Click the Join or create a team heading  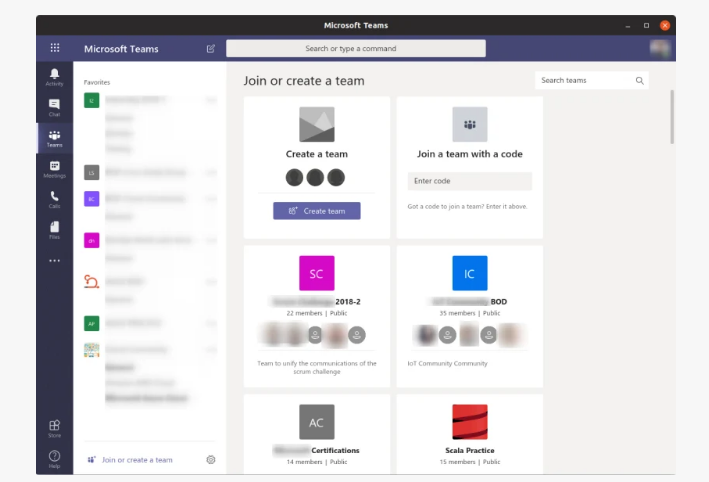pos(304,80)
